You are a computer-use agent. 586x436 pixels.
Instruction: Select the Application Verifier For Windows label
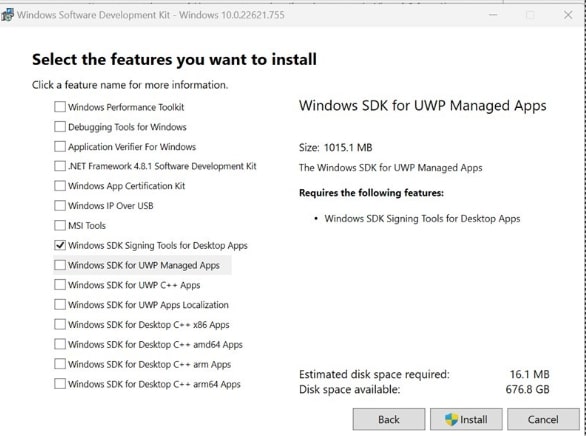coord(132,147)
